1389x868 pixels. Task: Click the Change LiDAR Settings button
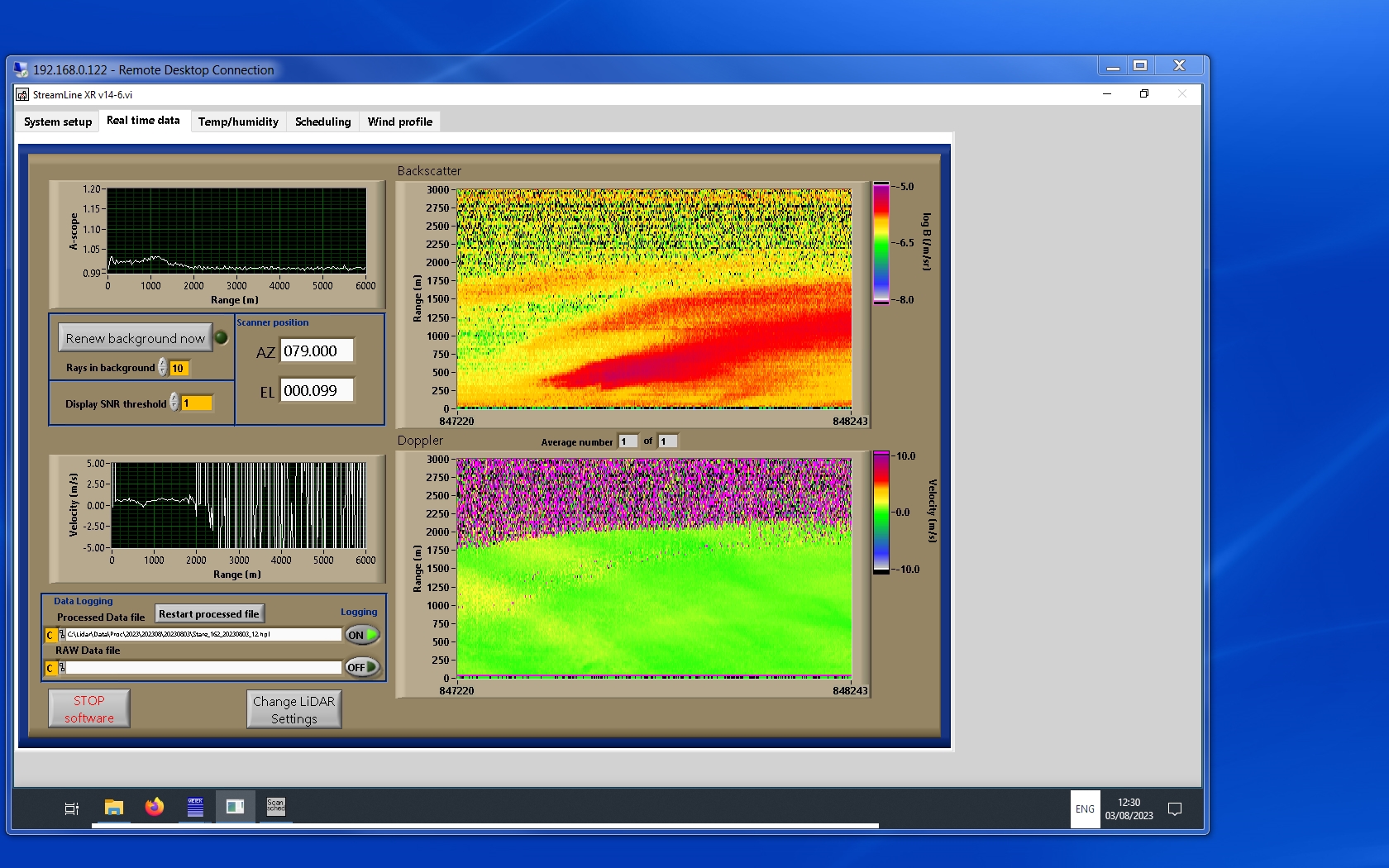pos(294,709)
